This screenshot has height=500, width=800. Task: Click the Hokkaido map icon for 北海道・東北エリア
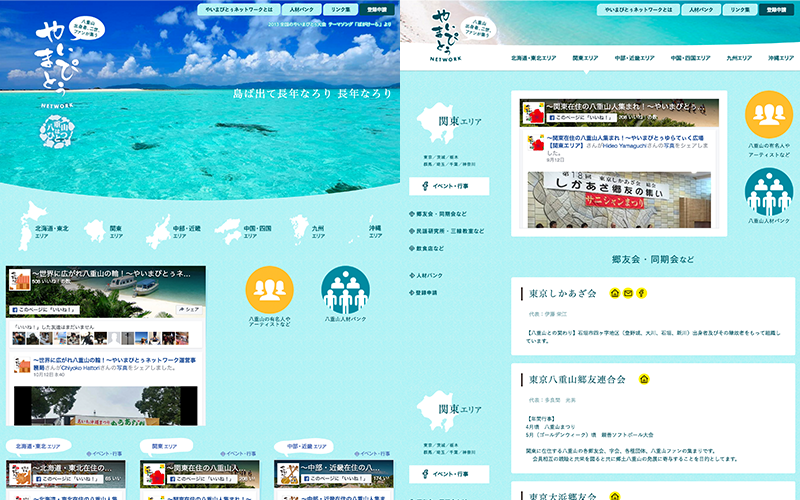(32, 226)
